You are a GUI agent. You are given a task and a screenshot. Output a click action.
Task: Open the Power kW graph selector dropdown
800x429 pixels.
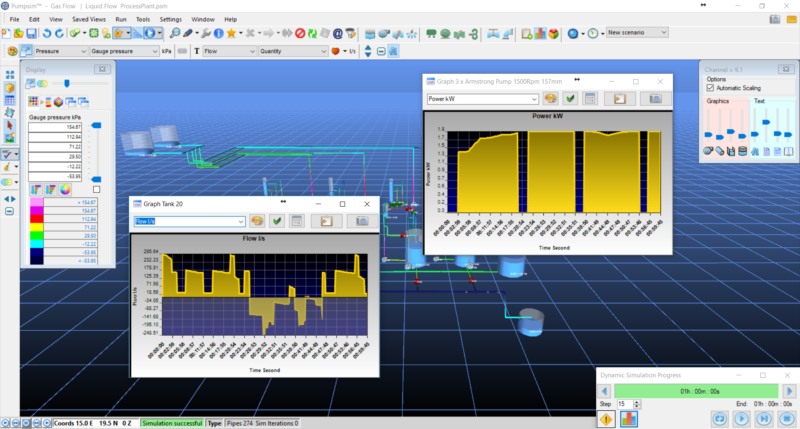point(535,99)
